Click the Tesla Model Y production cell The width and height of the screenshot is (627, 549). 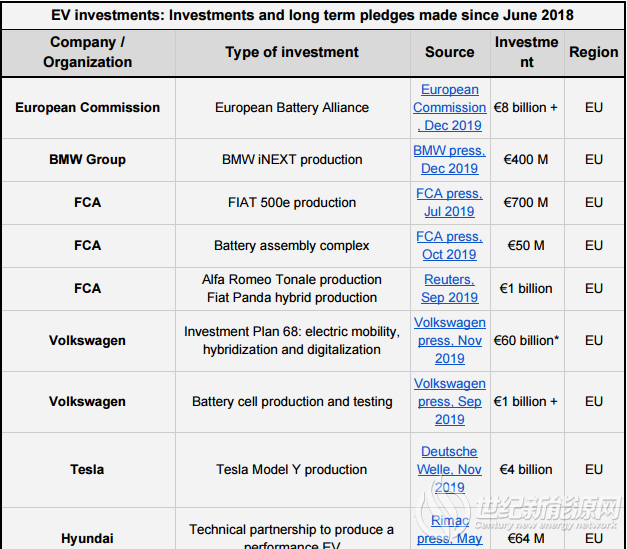[x=292, y=469]
